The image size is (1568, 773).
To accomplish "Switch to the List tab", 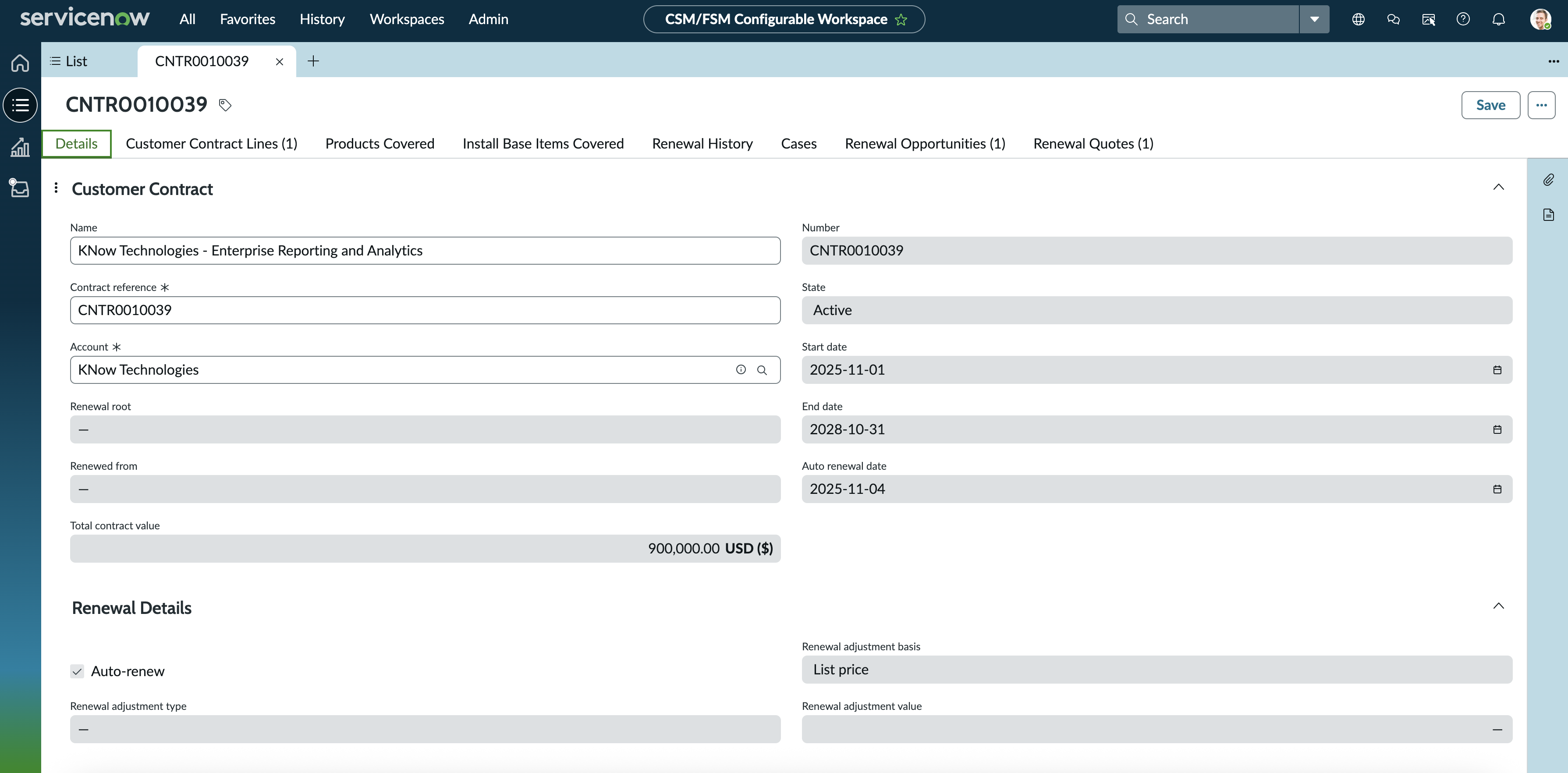I will point(69,61).
